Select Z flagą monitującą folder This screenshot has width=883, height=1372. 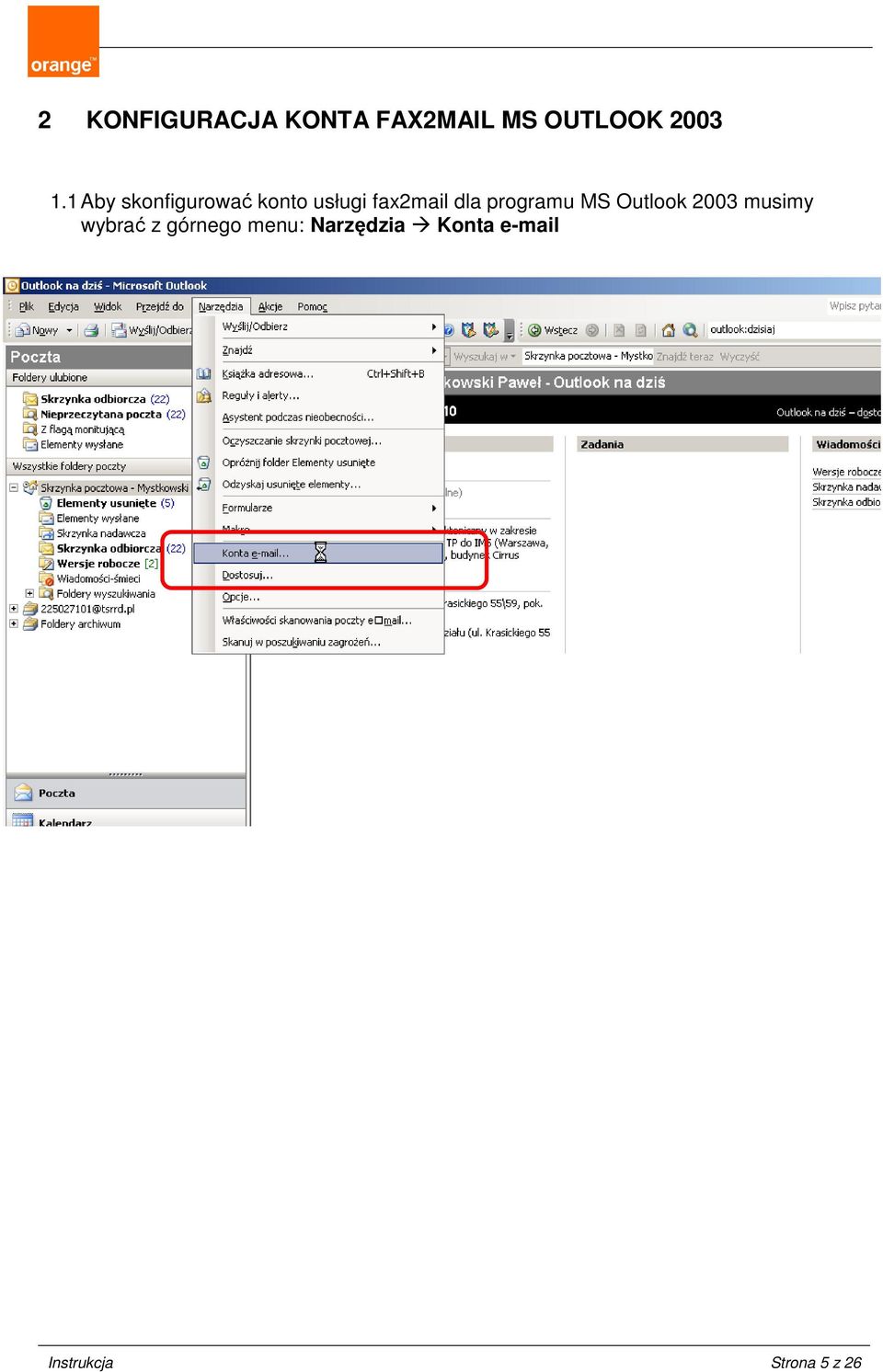(75, 429)
